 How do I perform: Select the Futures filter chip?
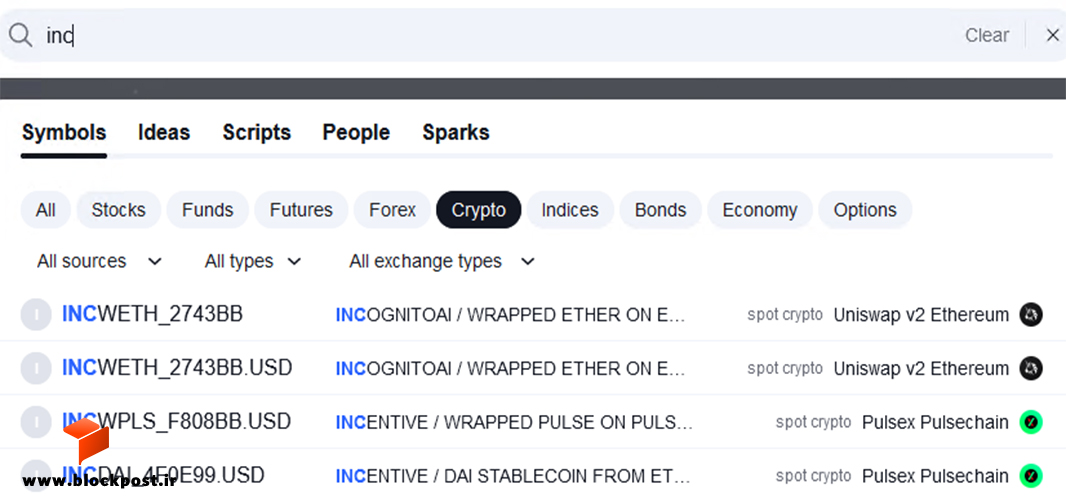point(301,210)
